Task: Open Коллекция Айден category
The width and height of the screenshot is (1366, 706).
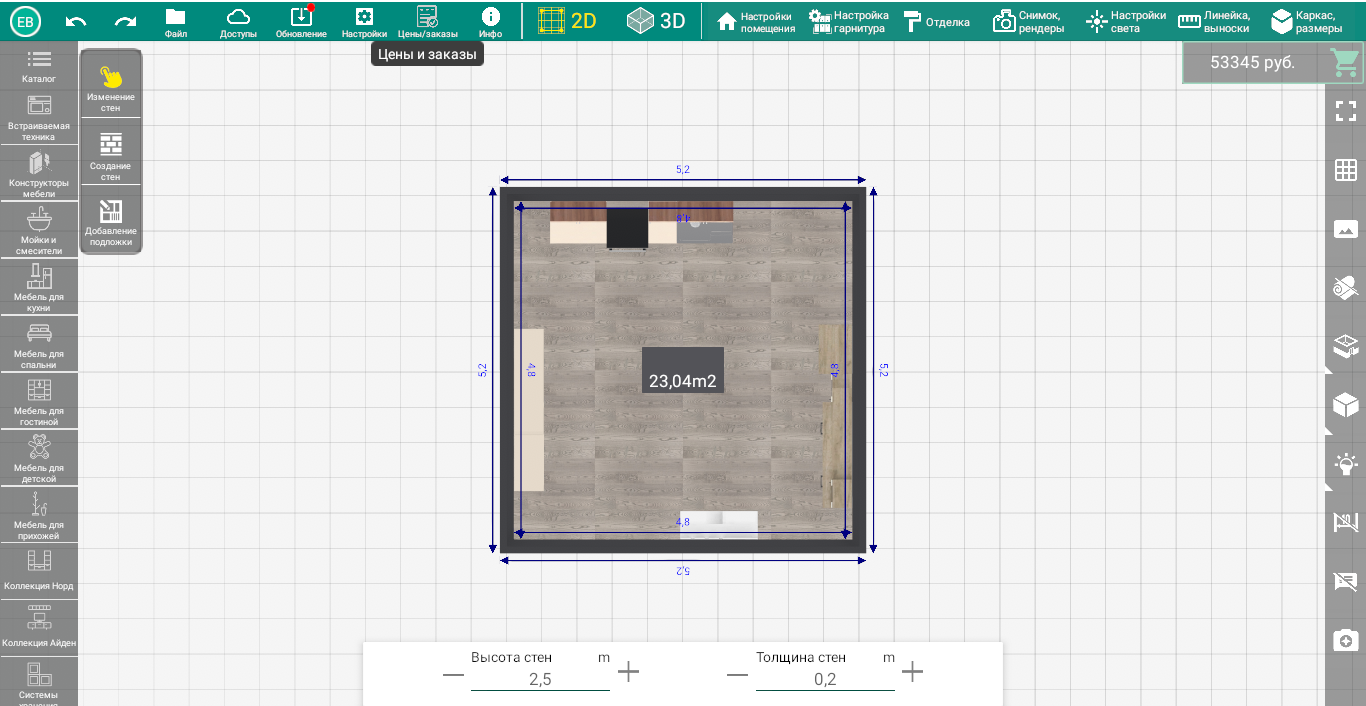Action: [39, 627]
